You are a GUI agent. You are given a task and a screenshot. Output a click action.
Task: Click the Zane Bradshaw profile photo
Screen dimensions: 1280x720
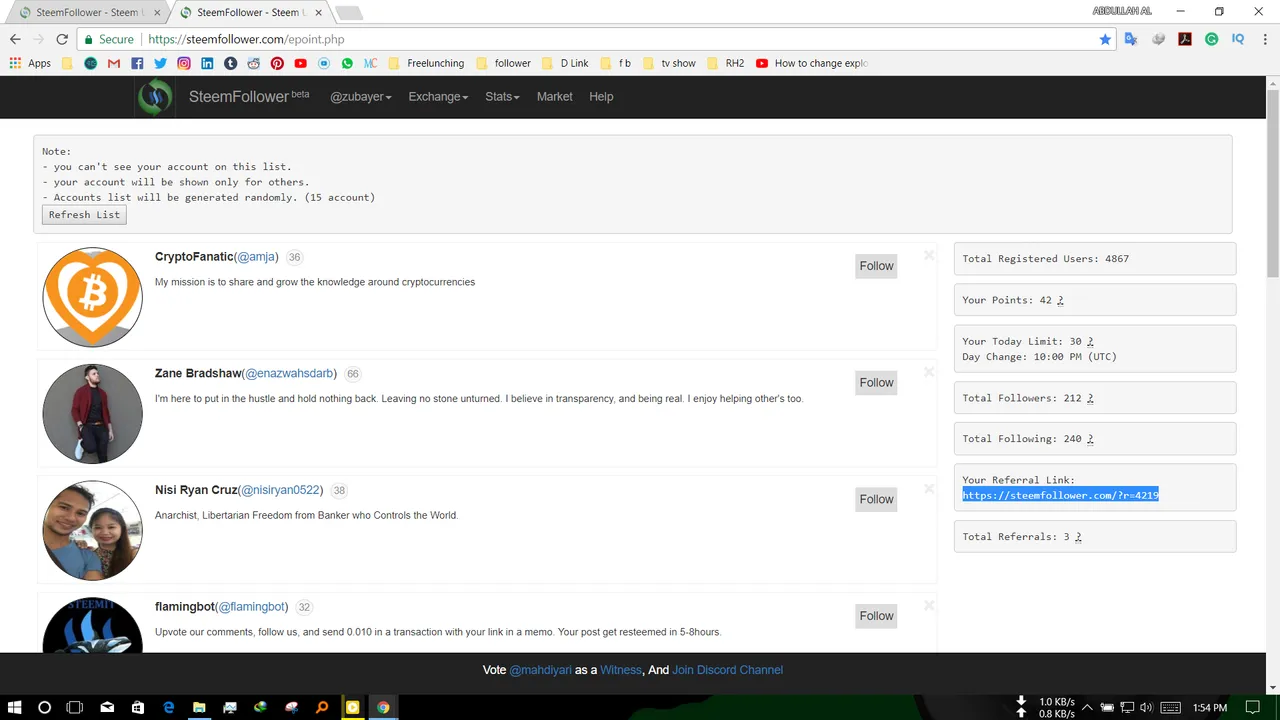[x=92, y=414]
